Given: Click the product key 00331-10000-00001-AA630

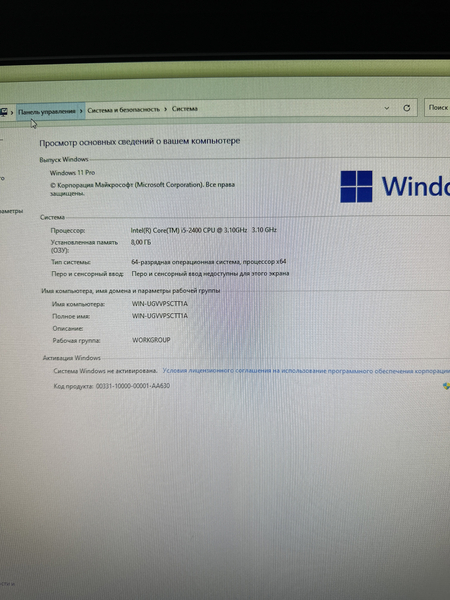Looking at the screenshot, I should (133, 386).
